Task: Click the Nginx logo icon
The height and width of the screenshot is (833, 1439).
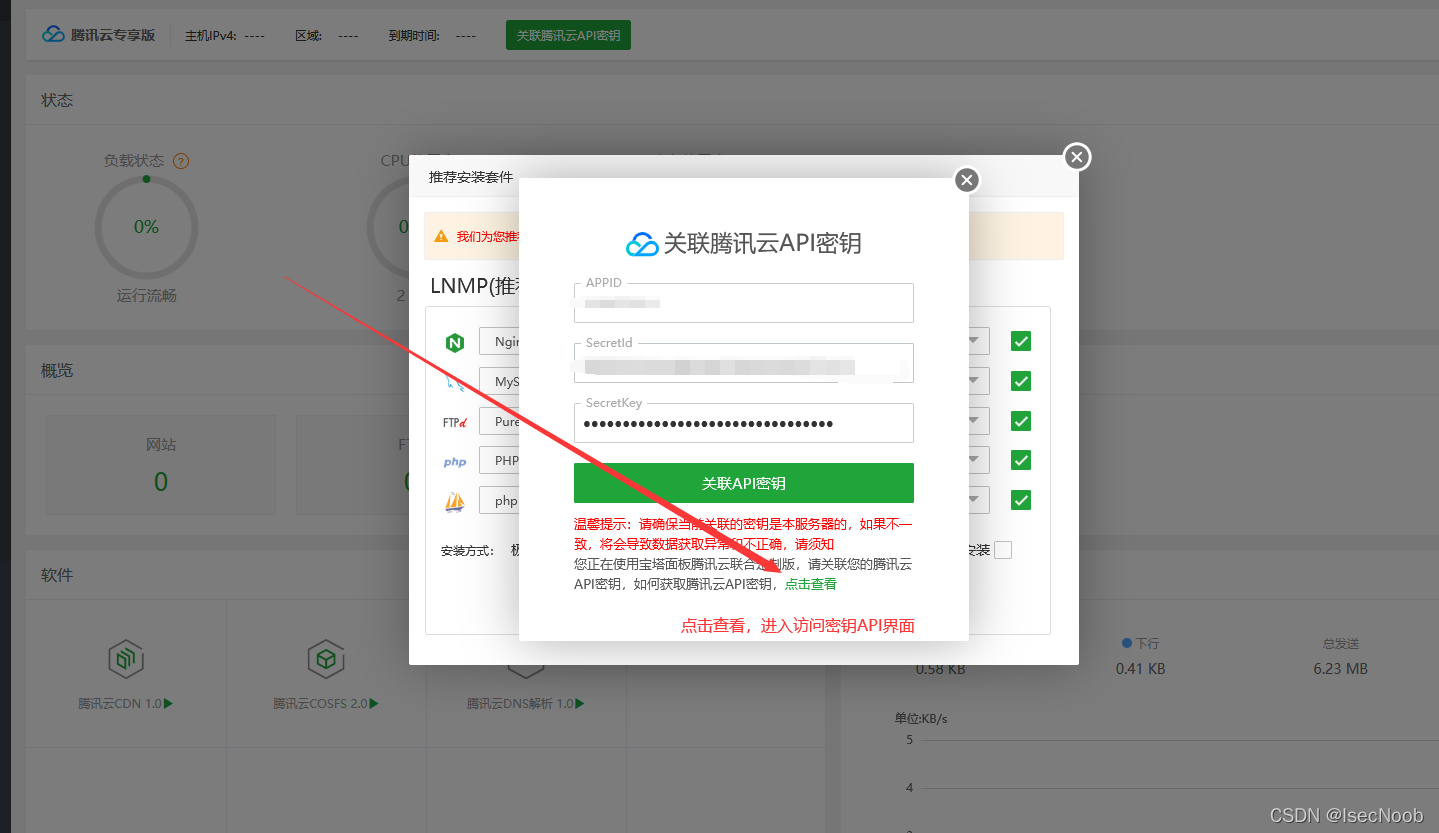Action: tap(455, 343)
